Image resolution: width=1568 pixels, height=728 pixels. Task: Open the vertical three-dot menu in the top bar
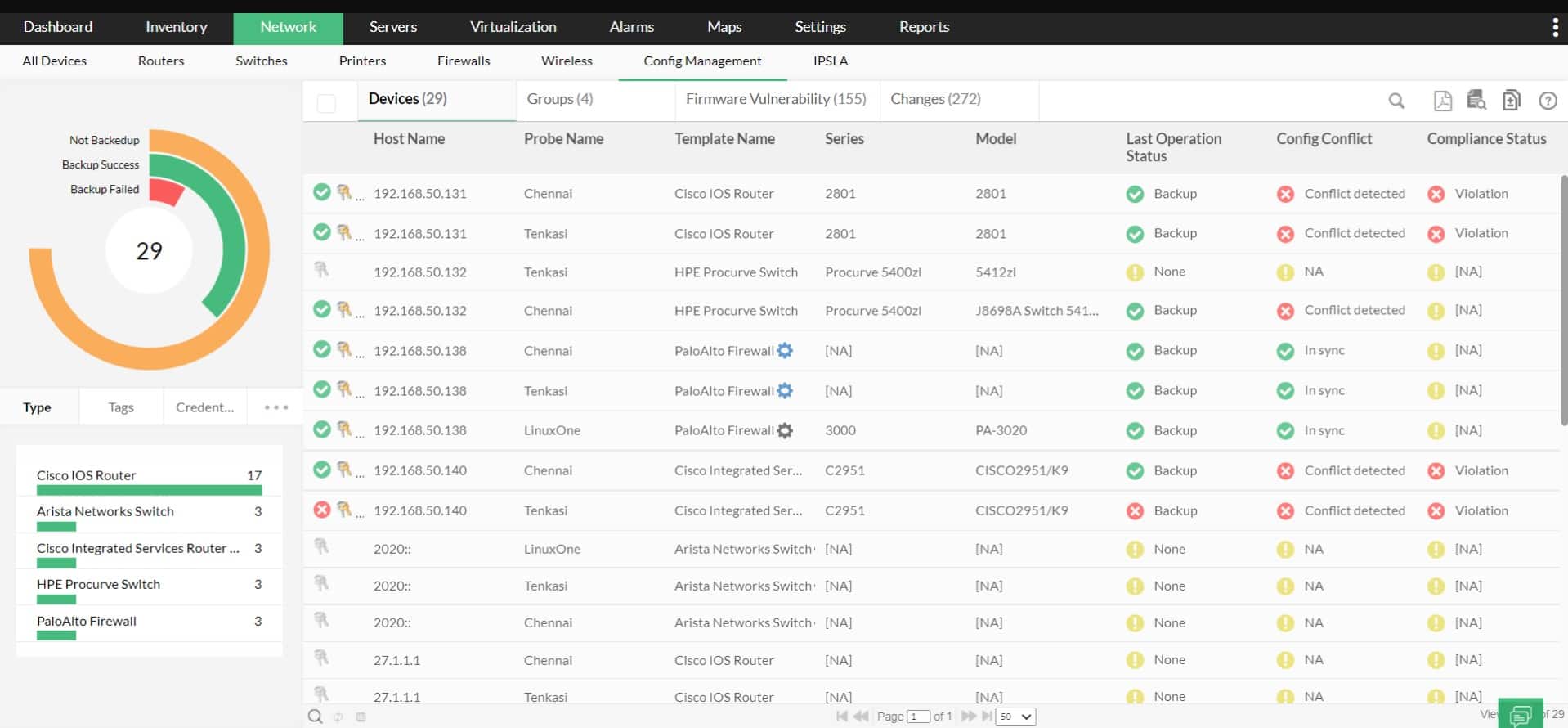(1554, 27)
